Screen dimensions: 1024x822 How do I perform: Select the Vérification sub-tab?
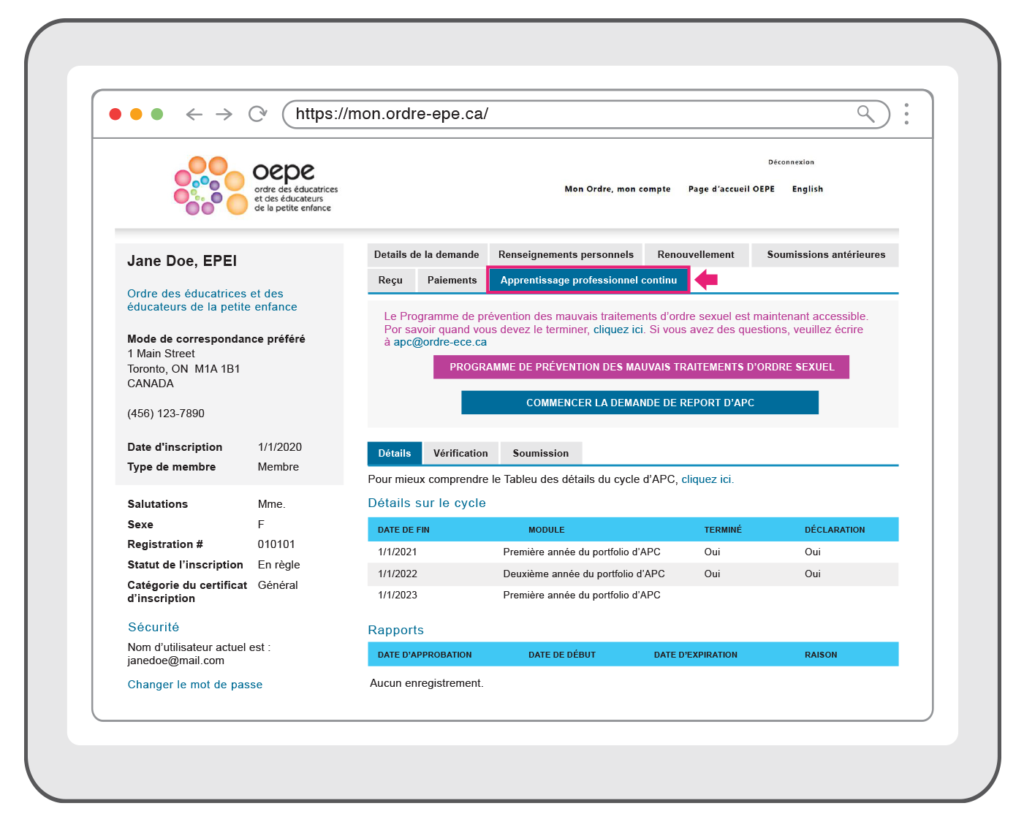click(x=460, y=453)
